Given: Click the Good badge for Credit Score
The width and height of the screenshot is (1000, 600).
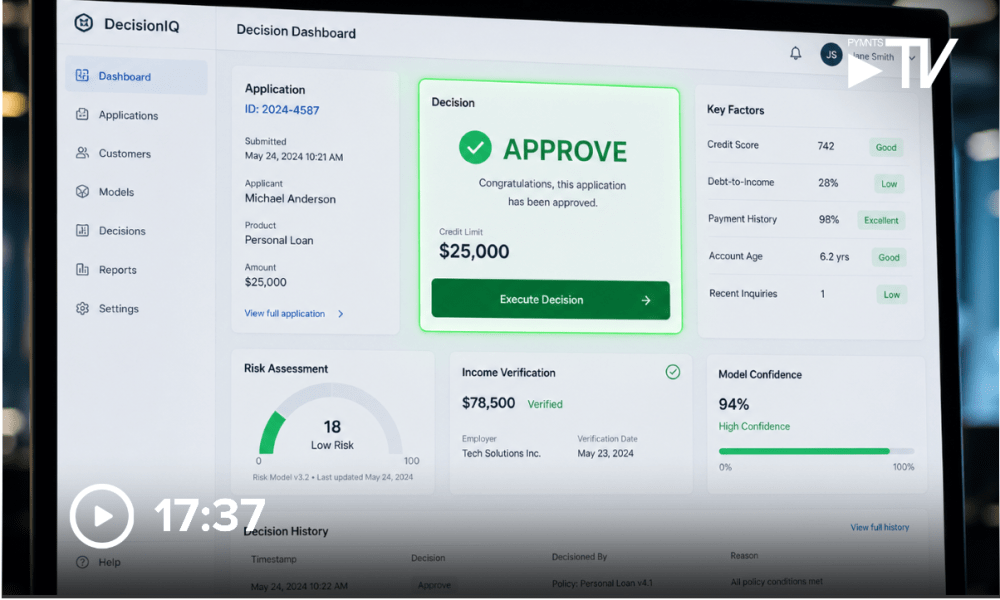Looking at the screenshot, I should point(886,147).
